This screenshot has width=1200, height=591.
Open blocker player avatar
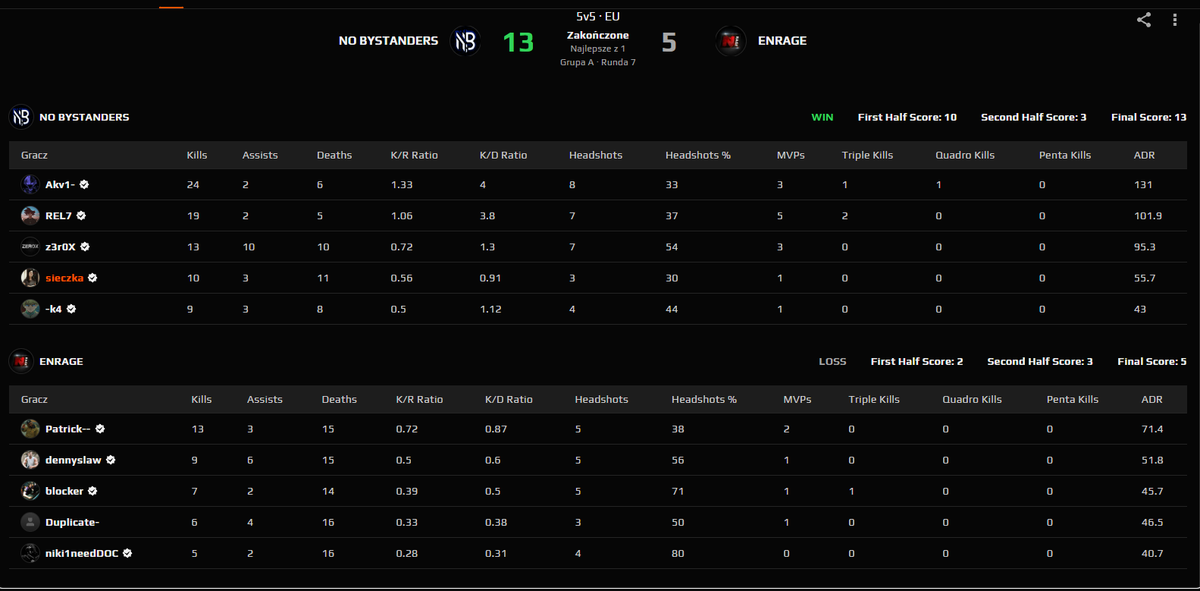click(x=30, y=491)
